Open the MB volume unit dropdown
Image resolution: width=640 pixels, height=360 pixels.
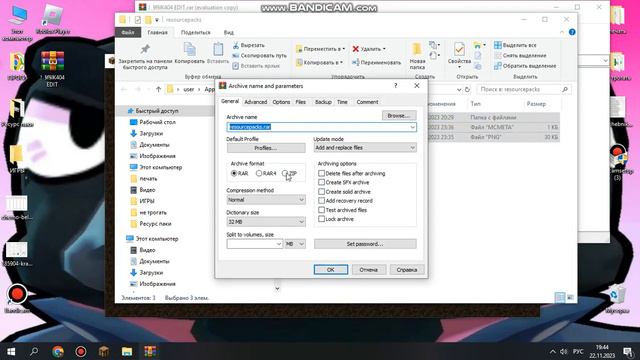[295, 244]
